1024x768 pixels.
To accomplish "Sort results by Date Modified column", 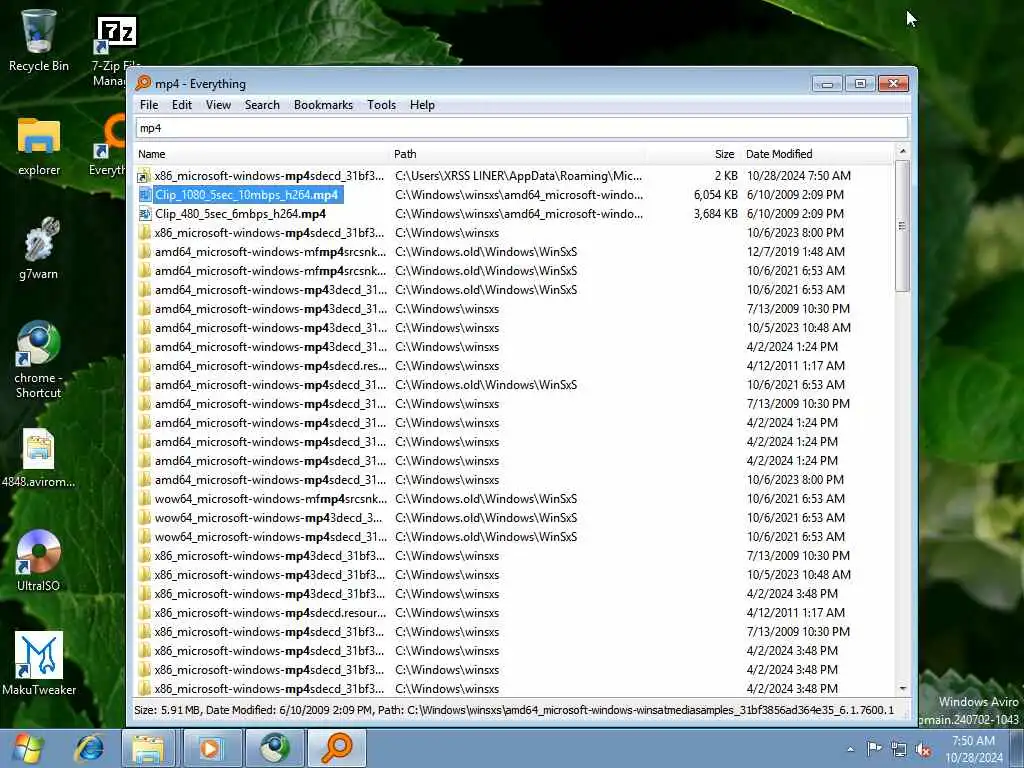I will tap(818, 154).
